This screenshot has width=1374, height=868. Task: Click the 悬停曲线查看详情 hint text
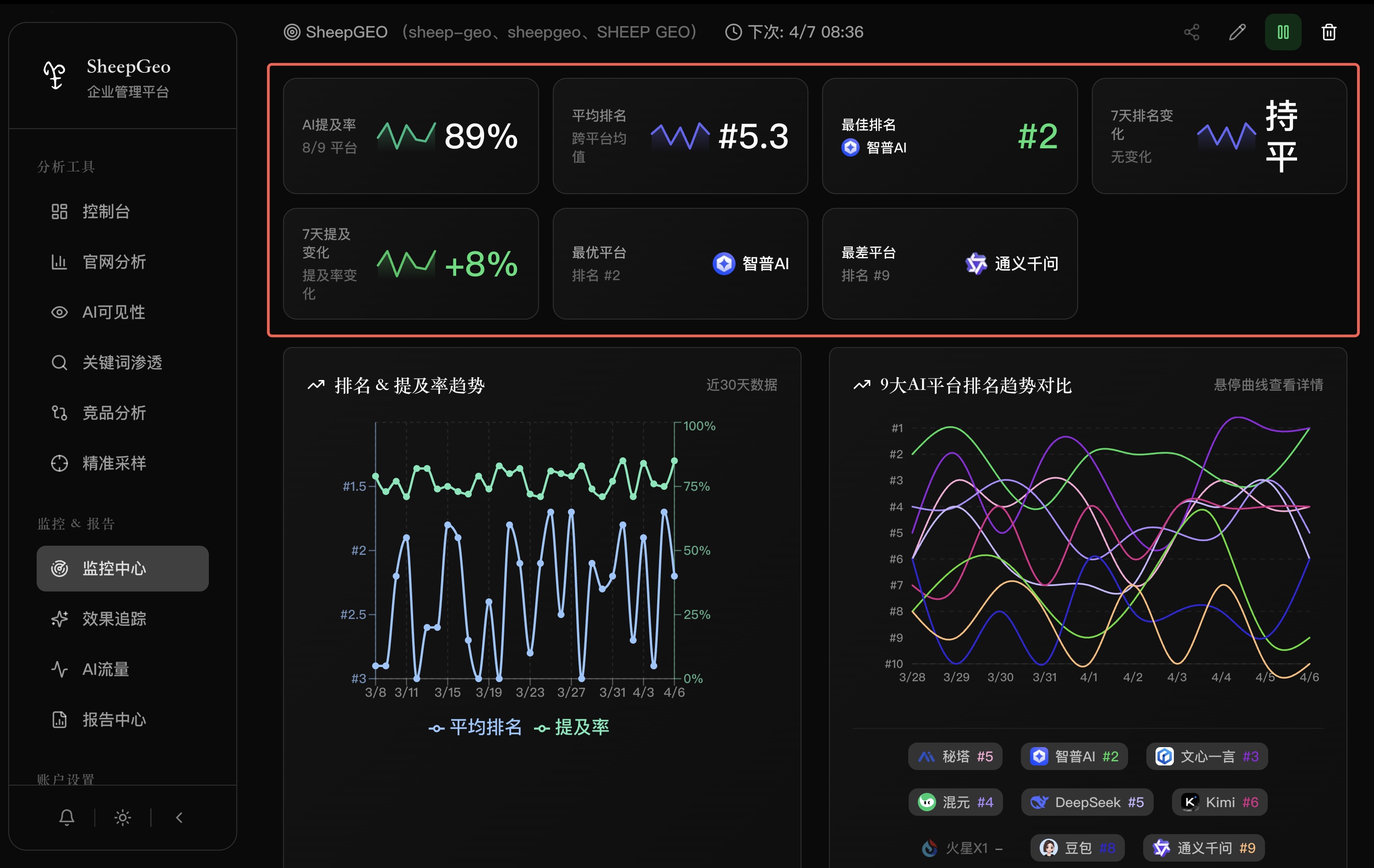coord(1269,385)
